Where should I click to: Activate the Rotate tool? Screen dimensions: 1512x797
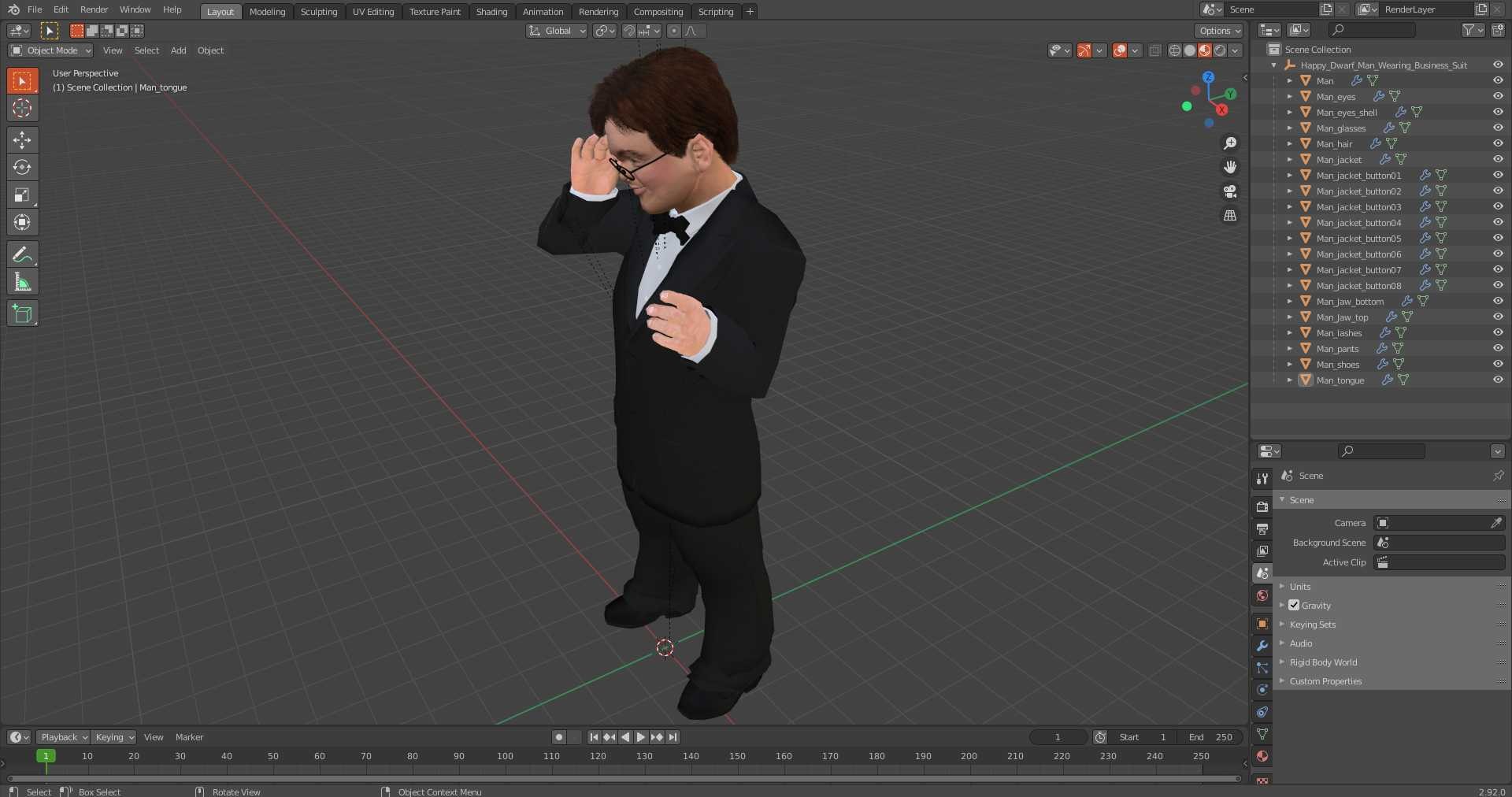pos(22,168)
